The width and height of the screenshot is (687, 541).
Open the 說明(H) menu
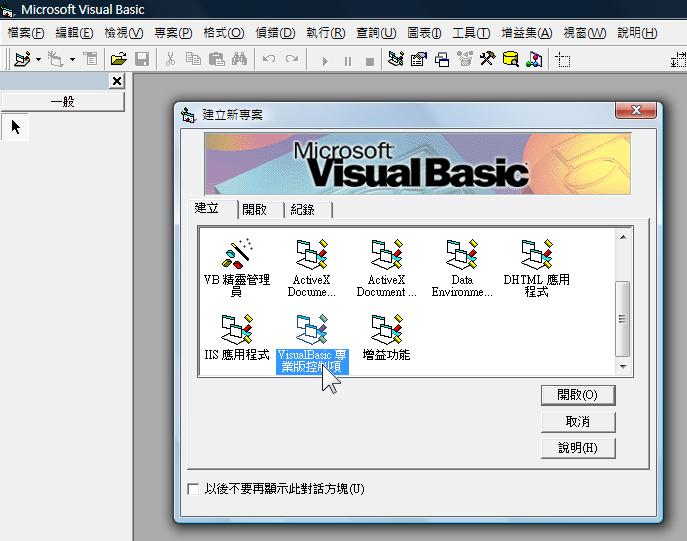coord(637,33)
